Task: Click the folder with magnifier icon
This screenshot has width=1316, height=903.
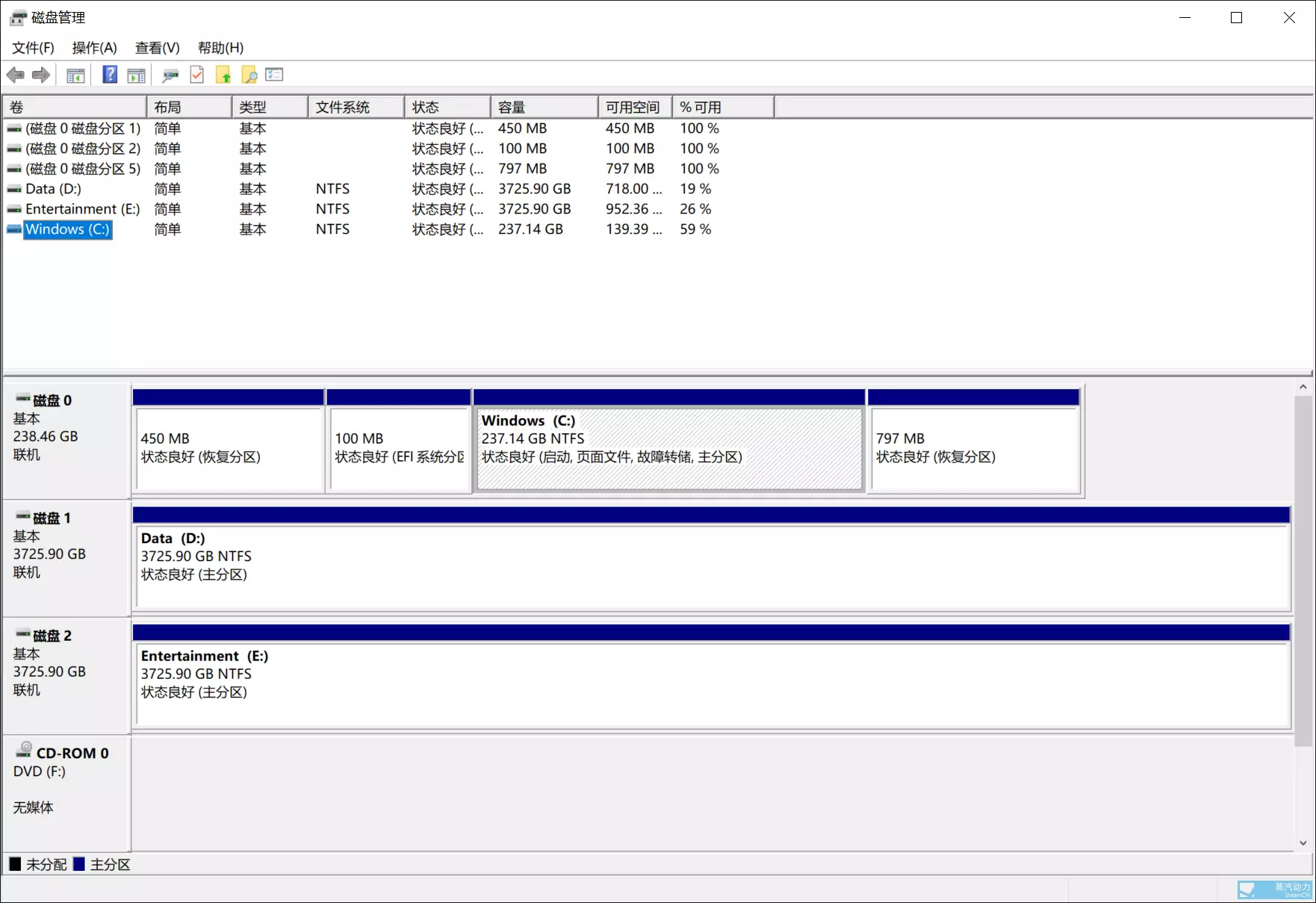Action: 249,75
